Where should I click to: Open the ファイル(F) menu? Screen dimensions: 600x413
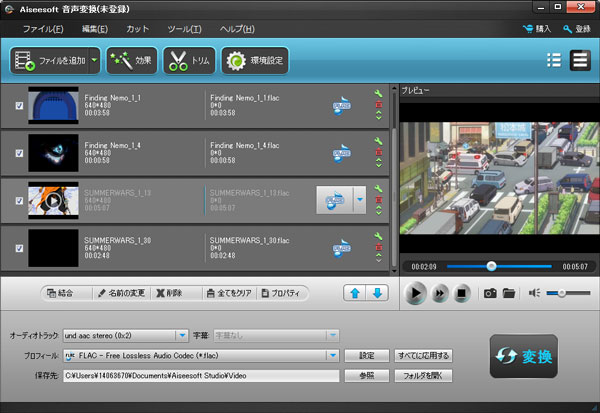point(43,29)
